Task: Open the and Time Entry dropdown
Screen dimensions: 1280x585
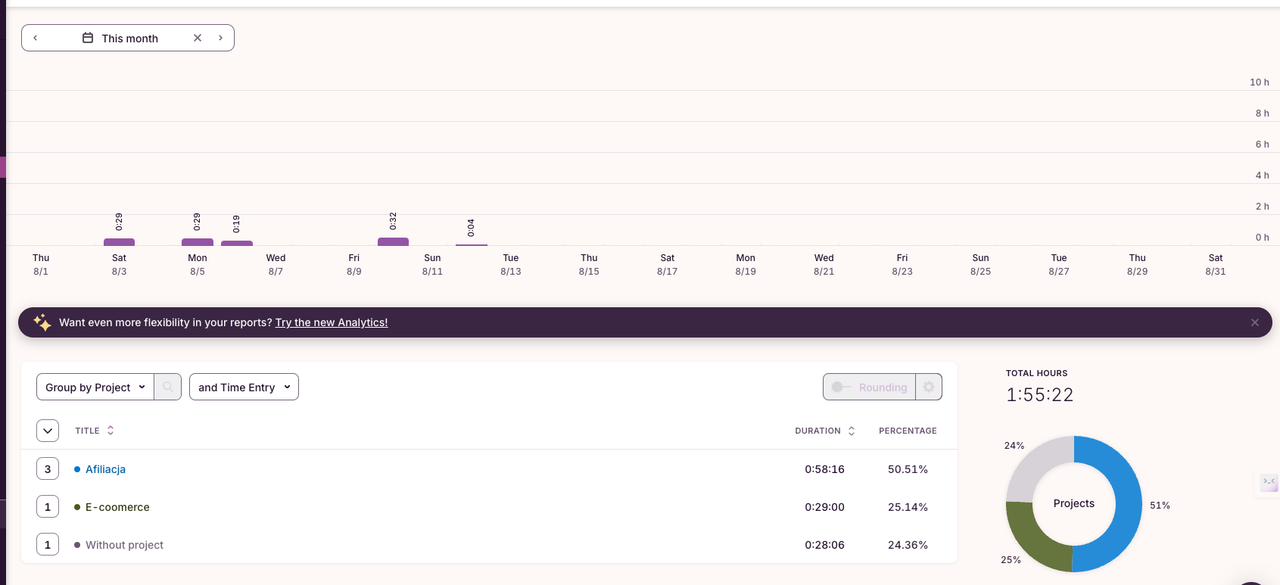Action: (244, 387)
